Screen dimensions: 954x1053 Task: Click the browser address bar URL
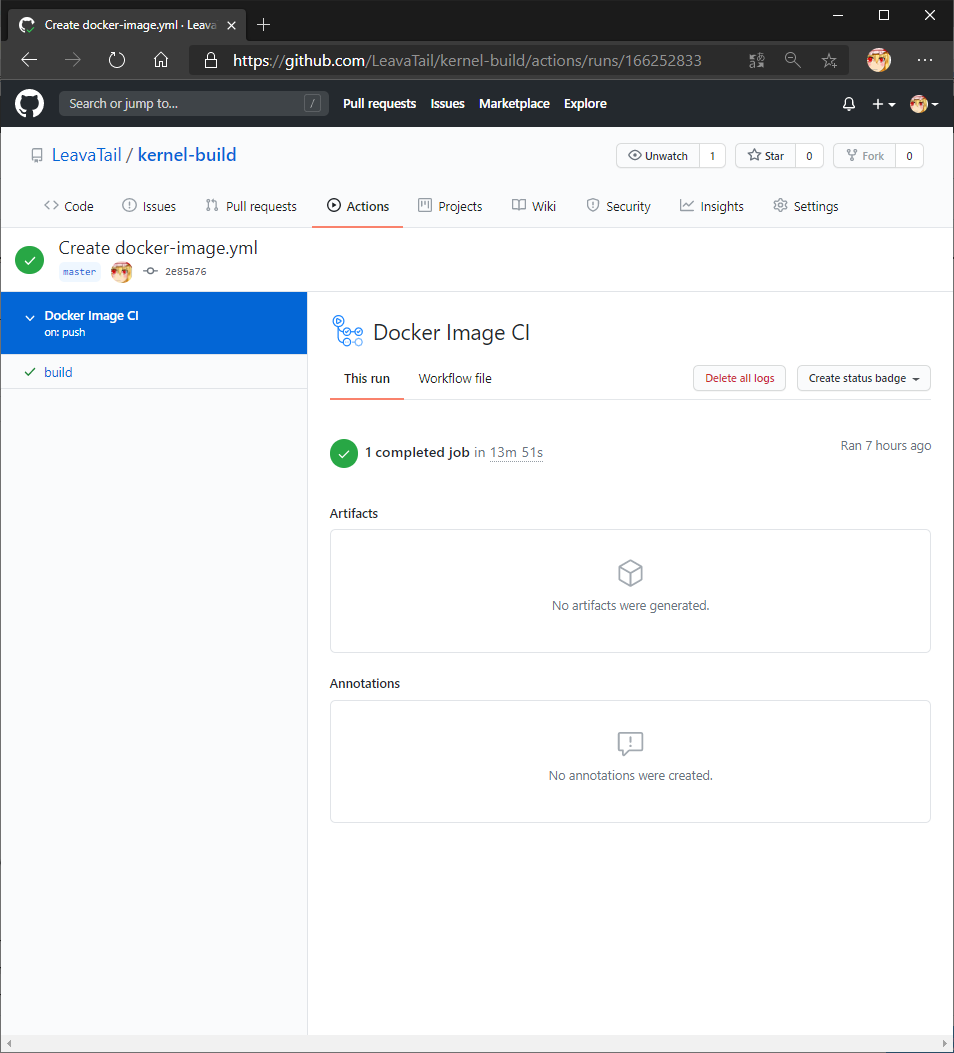pos(467,60)
